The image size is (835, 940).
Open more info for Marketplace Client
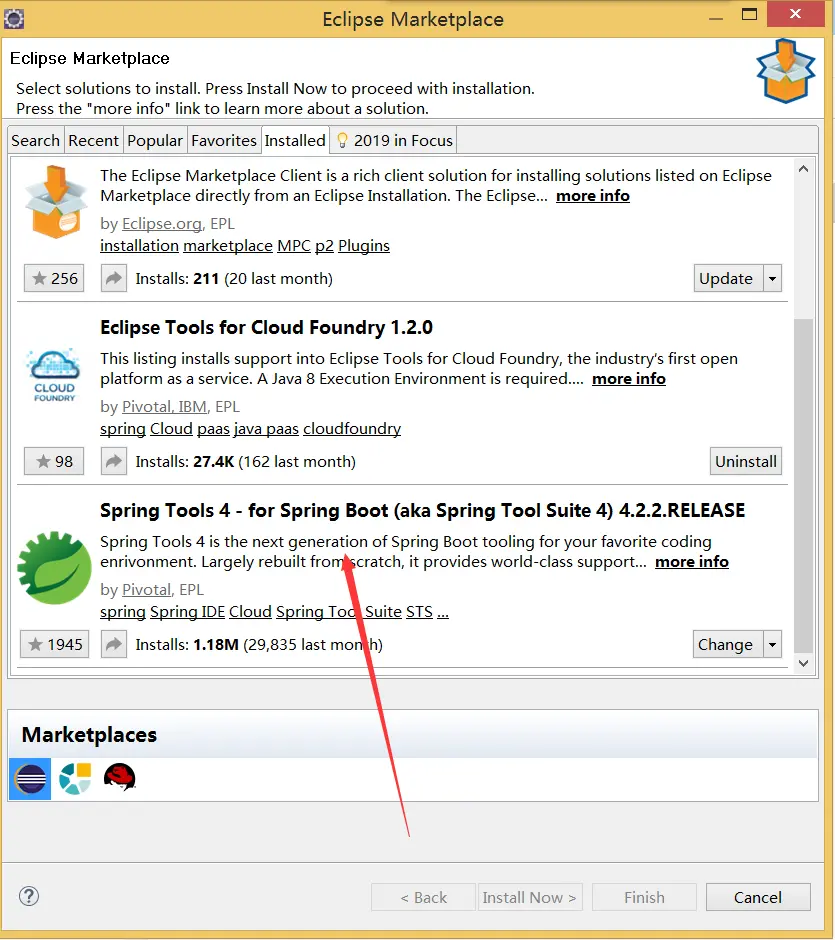[593, 196]
